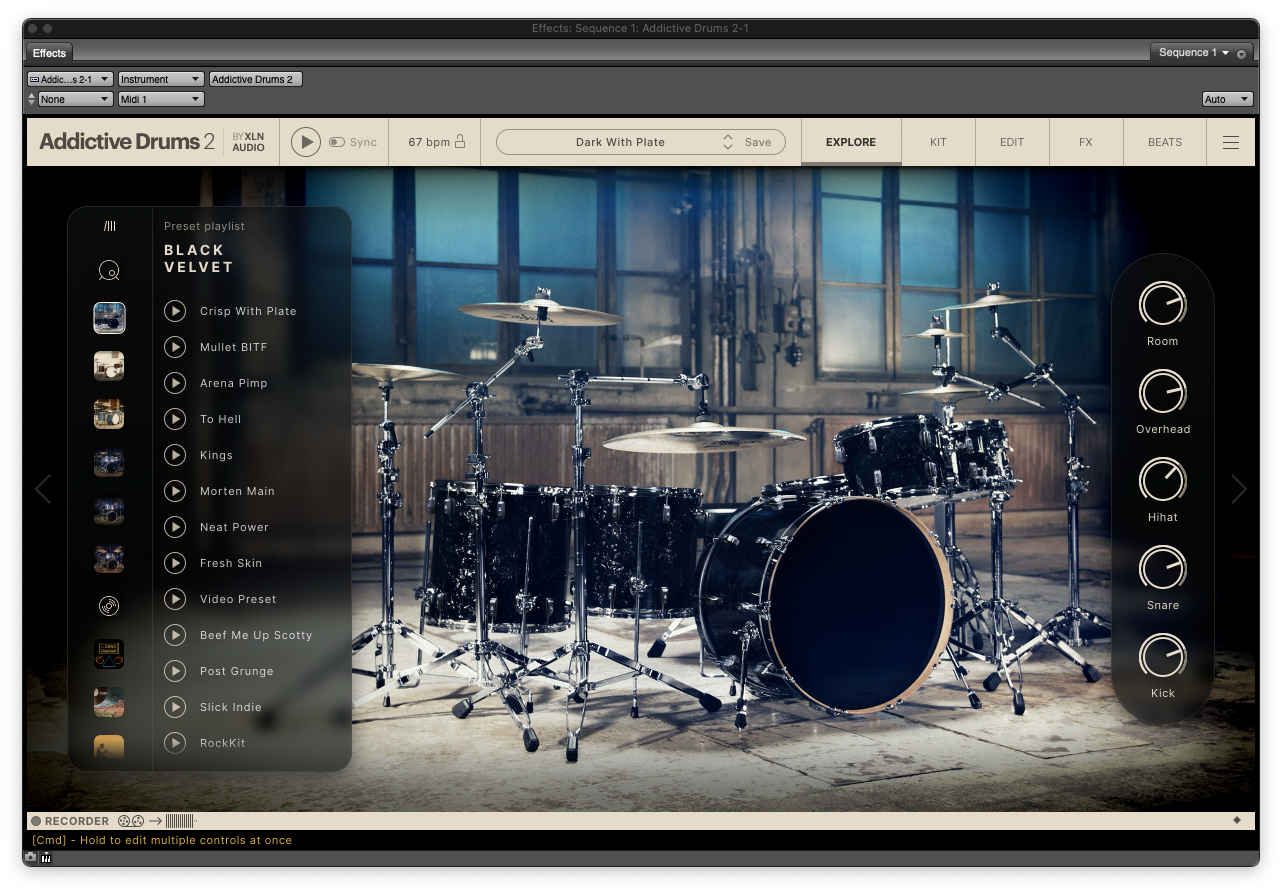Screen dimensions: 1282x893
Task: Select the Crisp With Plate preset name
Action: (248, 311)
